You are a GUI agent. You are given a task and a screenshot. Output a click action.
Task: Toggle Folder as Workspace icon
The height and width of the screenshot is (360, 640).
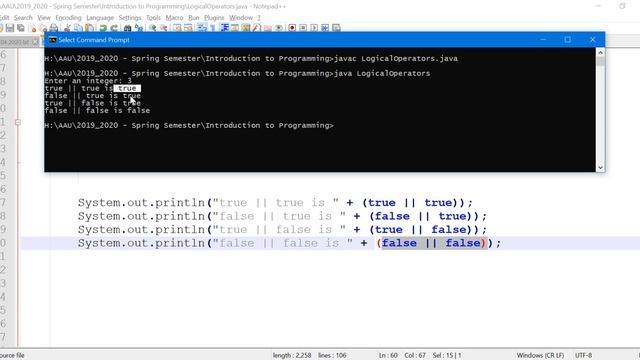[267, 28]
